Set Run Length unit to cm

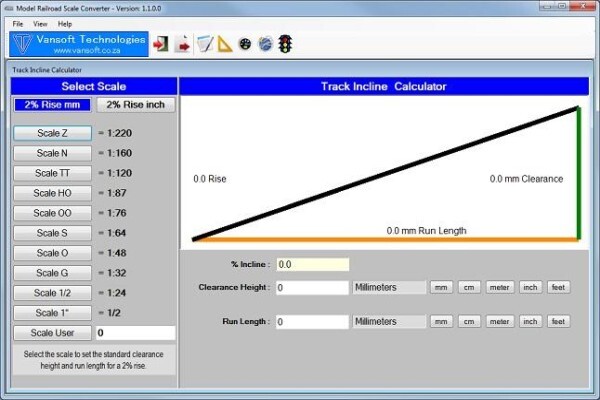pos(469,322)
